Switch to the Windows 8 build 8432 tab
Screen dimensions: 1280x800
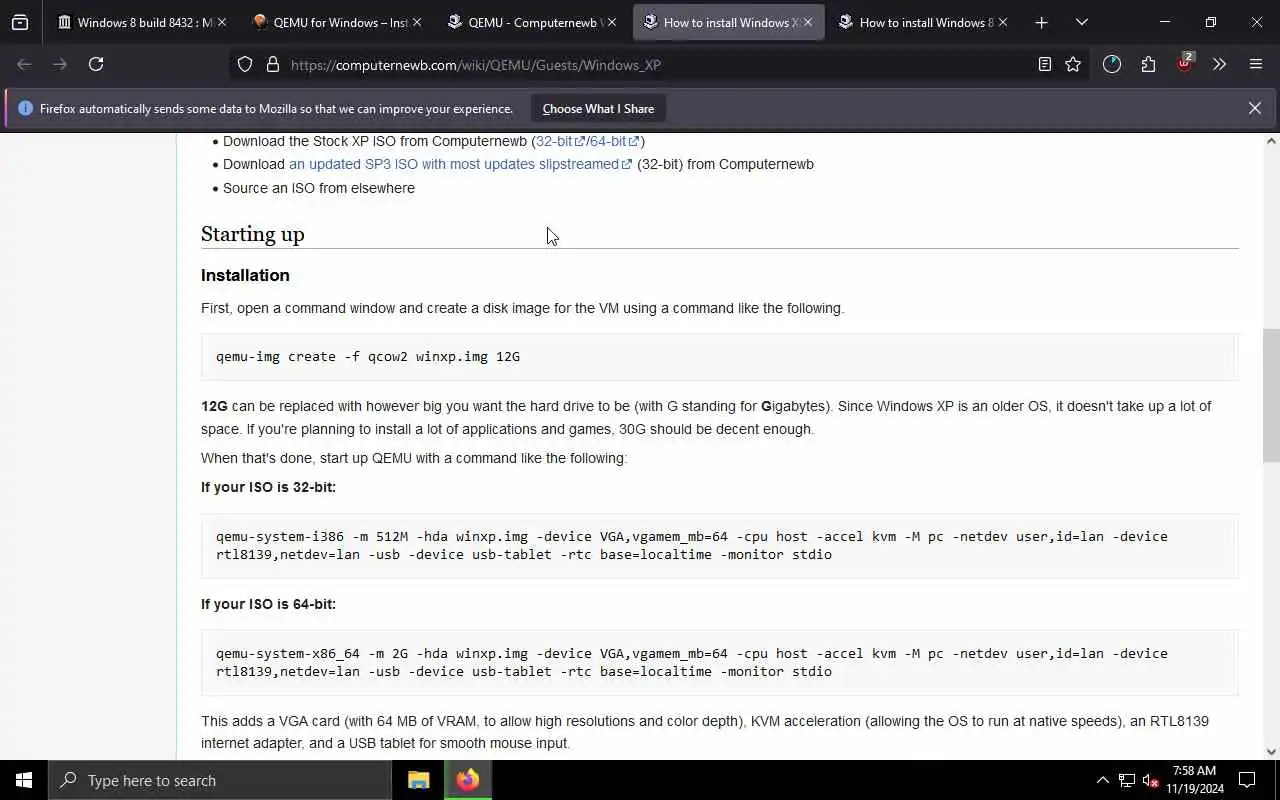tap(143, 22)
